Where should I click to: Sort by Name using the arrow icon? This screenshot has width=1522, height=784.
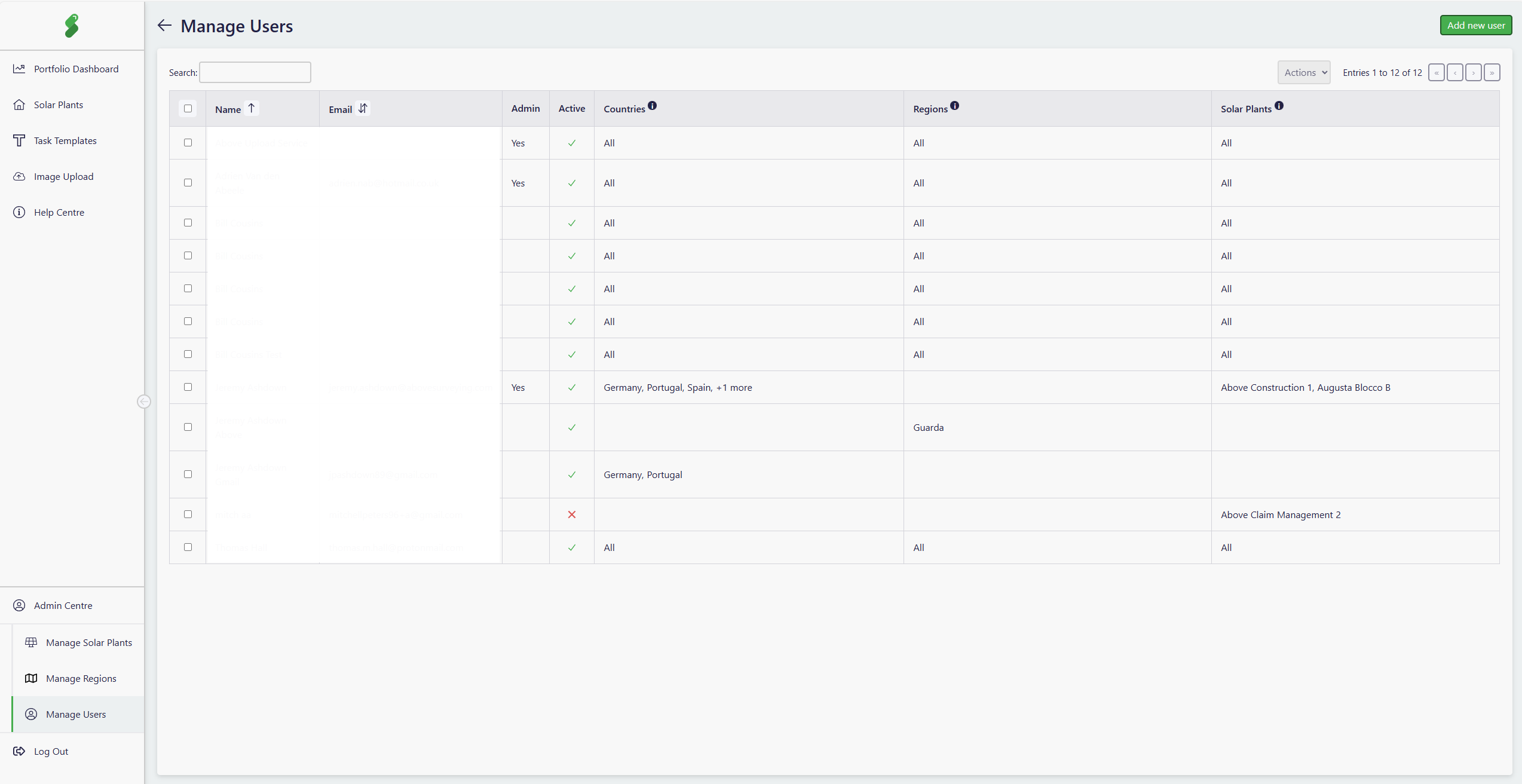coord(252,108)
